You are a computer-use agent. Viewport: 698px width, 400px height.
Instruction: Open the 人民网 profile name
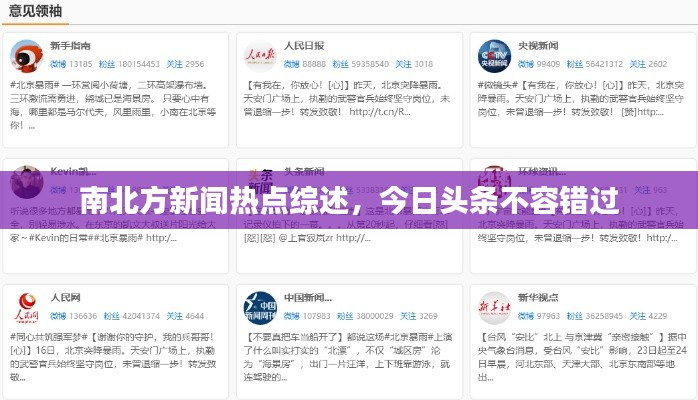[x=65, y=297]
